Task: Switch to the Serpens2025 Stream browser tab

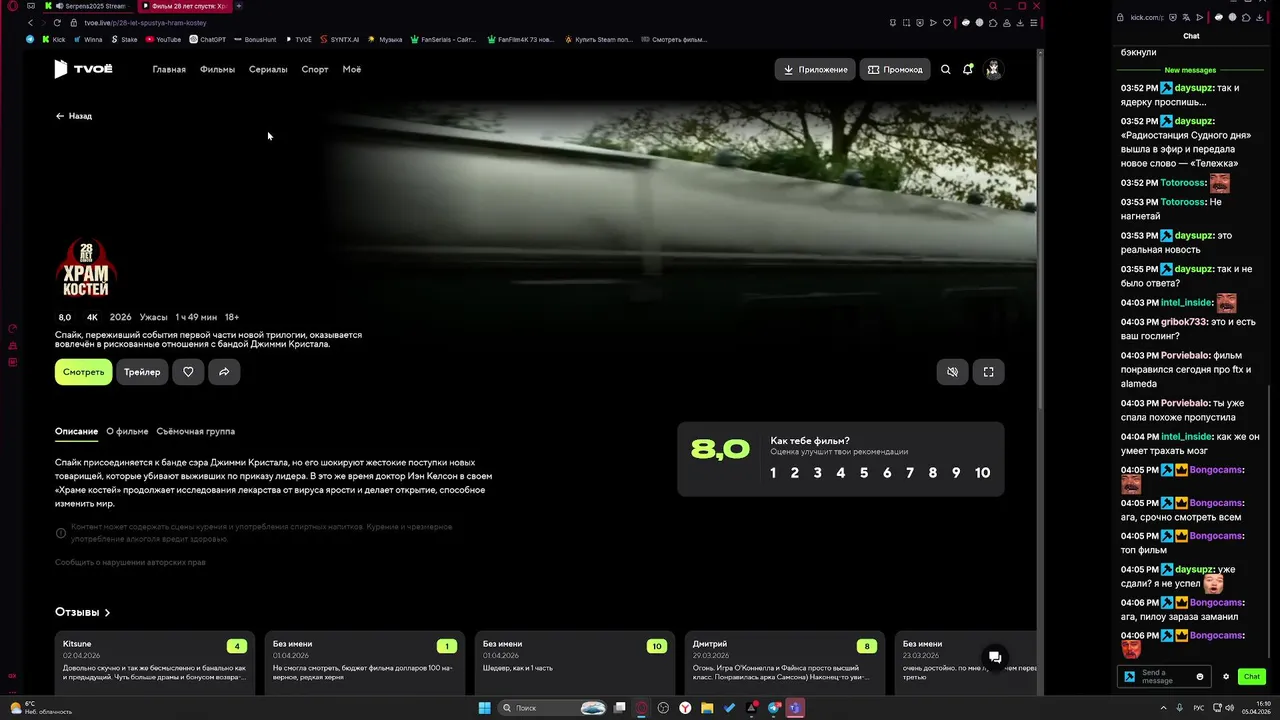Action: [87, 6]
